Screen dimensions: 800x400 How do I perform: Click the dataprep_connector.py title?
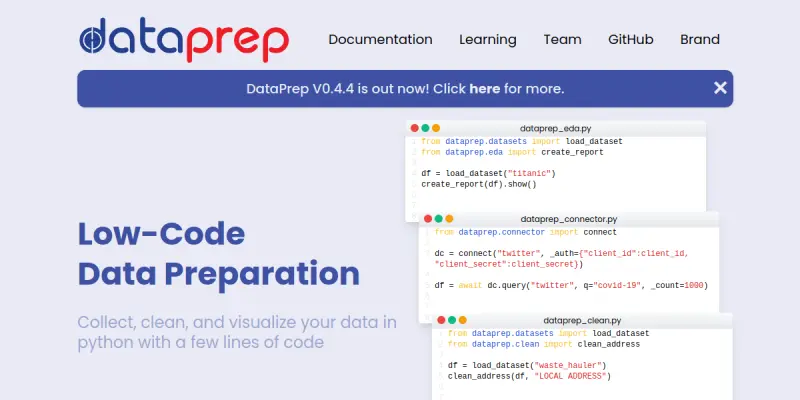[x=569, y=219]
